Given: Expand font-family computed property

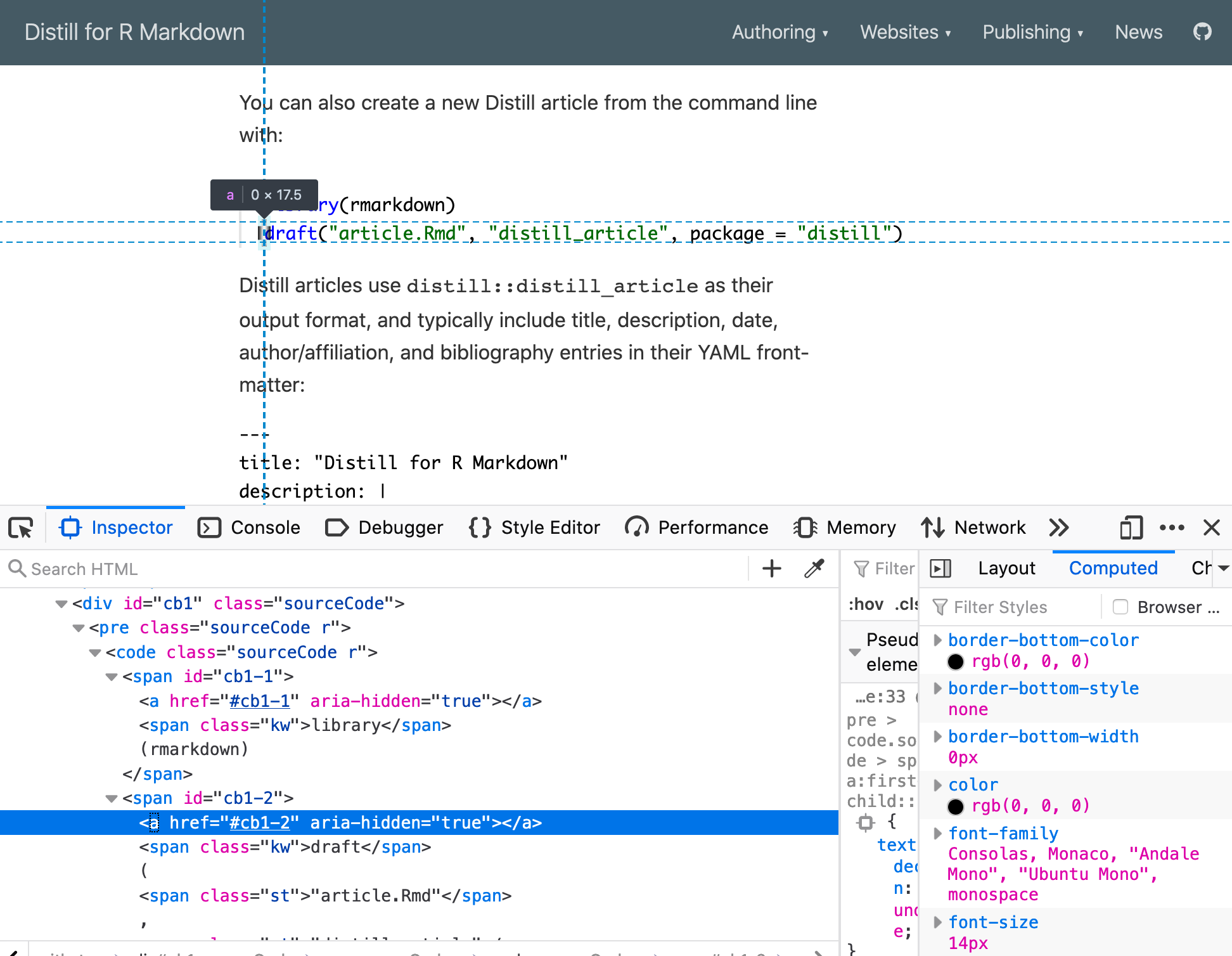Looking at the screenshot, I should click(937, 834).
